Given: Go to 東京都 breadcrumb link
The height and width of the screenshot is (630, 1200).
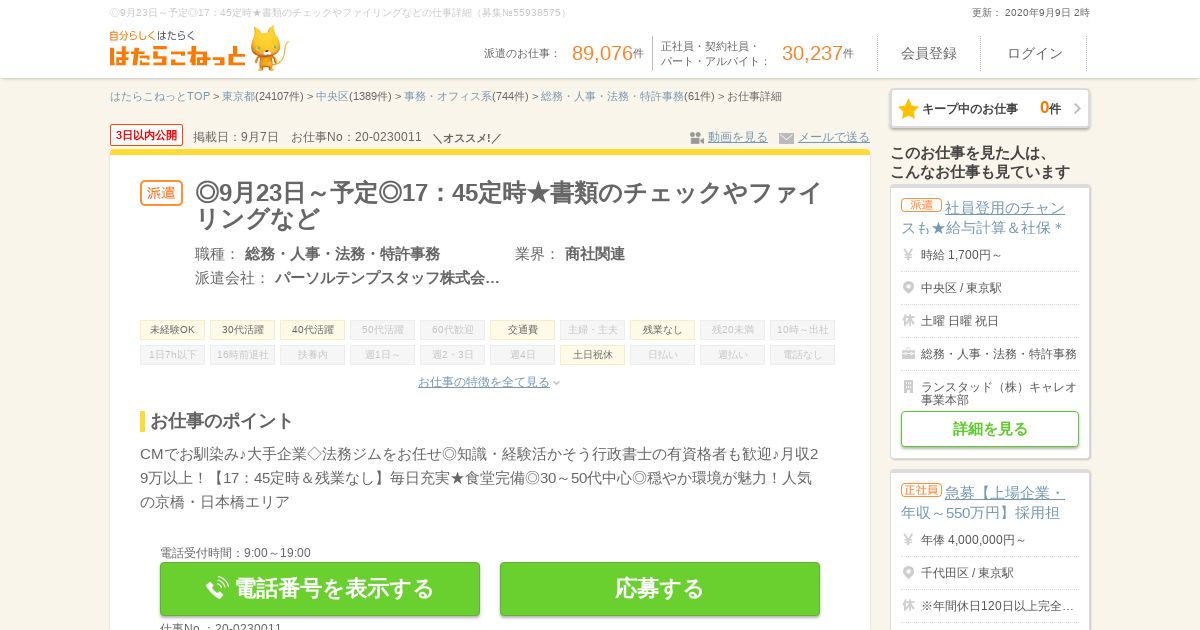Looking at the screenshot, I should [x=238, y=97].
